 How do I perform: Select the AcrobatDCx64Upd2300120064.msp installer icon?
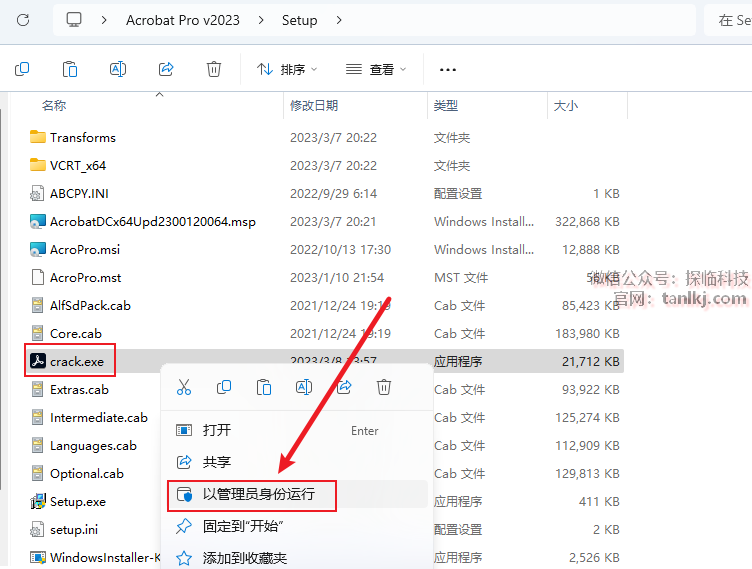(38, 221)
